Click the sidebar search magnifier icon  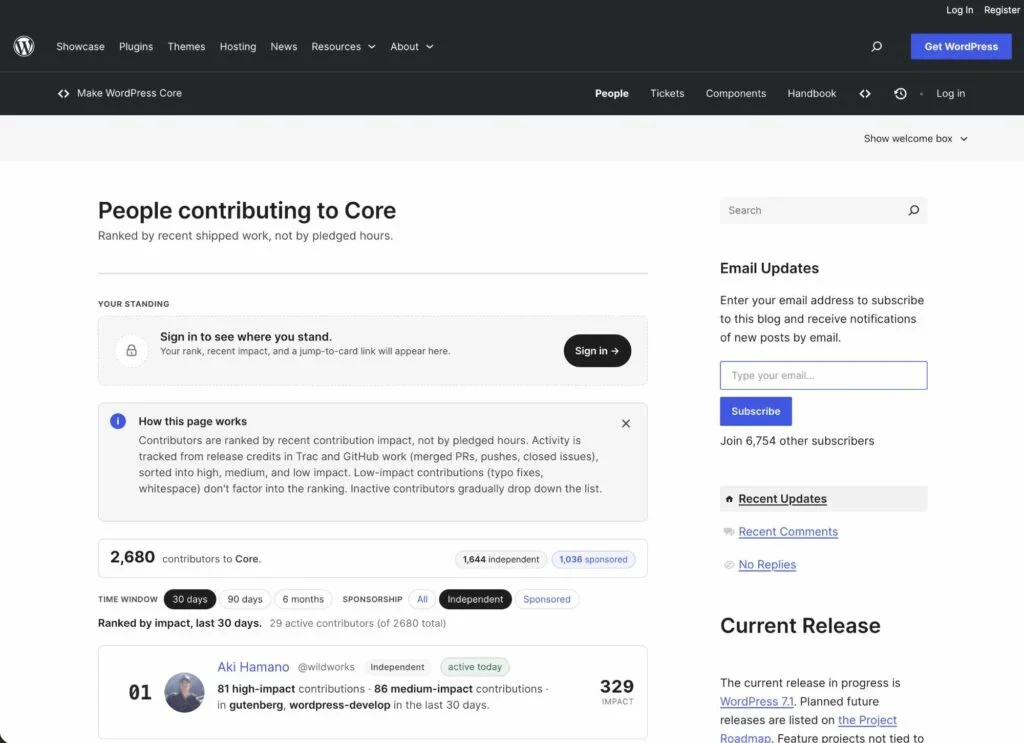914,210
